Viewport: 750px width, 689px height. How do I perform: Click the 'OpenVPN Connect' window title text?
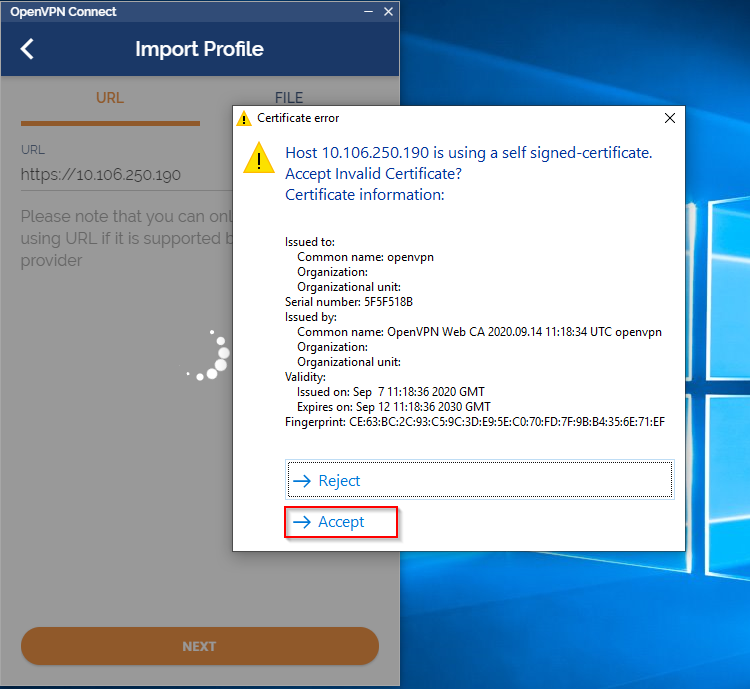click(x=63, y=11)
